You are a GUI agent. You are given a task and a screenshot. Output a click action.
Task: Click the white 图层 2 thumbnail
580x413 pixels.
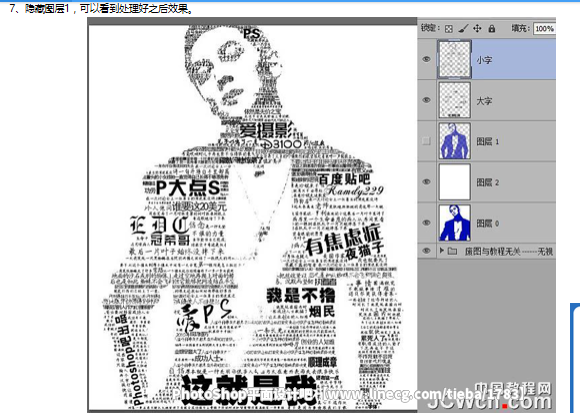click(x=455, y=182)
